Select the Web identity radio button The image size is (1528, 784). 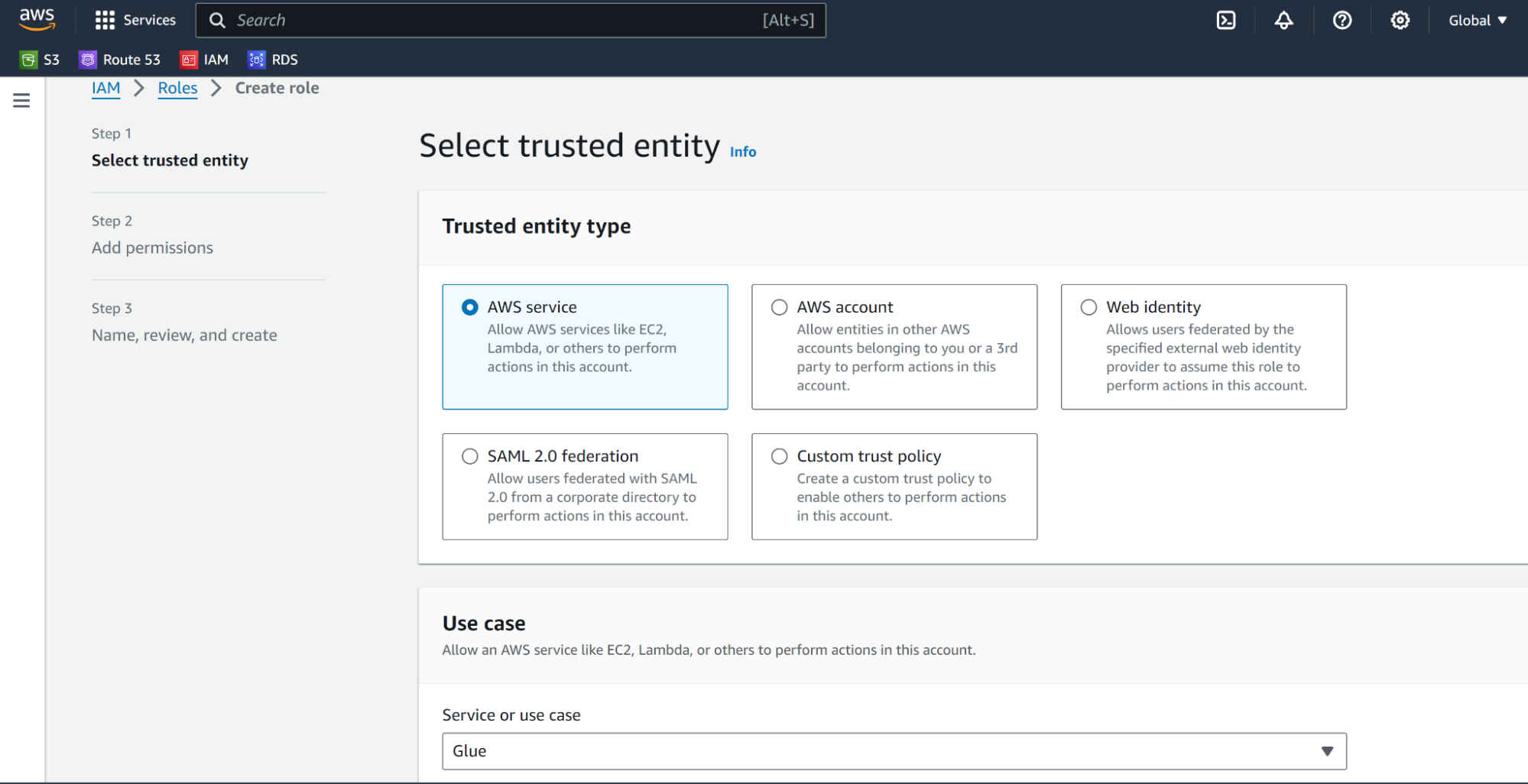(1088, 307)
